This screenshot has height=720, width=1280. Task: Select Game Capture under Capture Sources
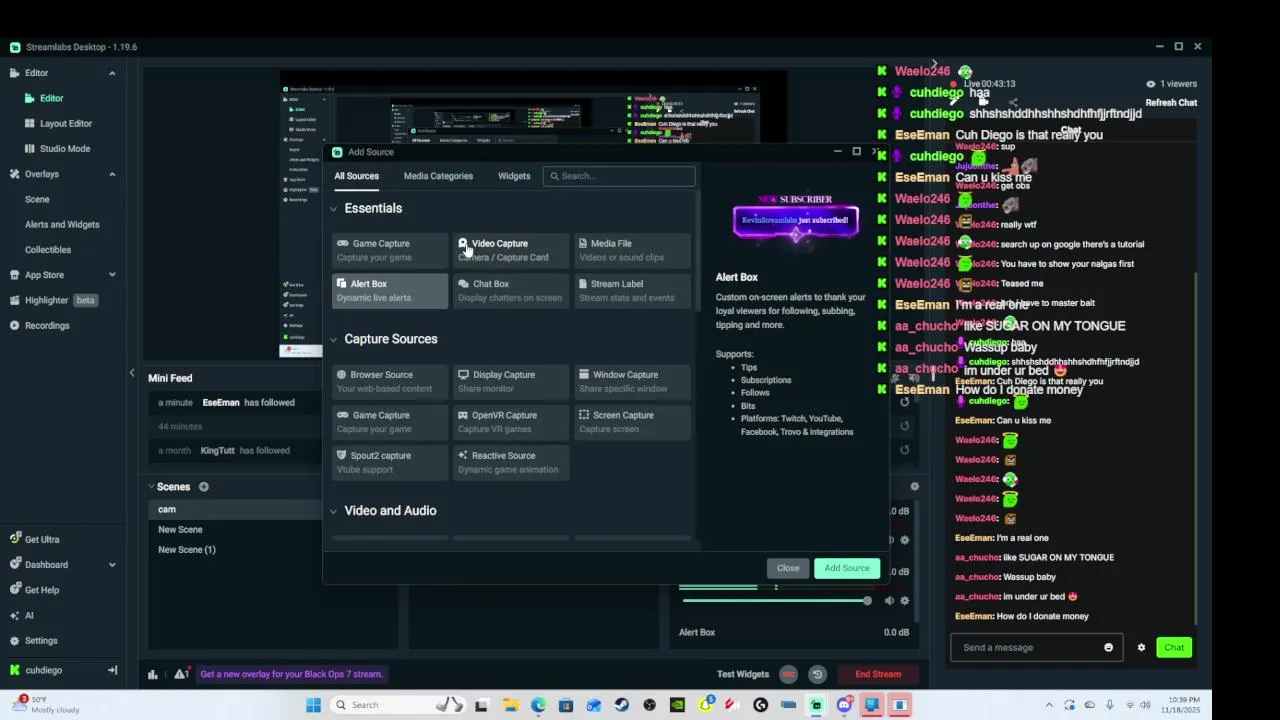point(389,422)
